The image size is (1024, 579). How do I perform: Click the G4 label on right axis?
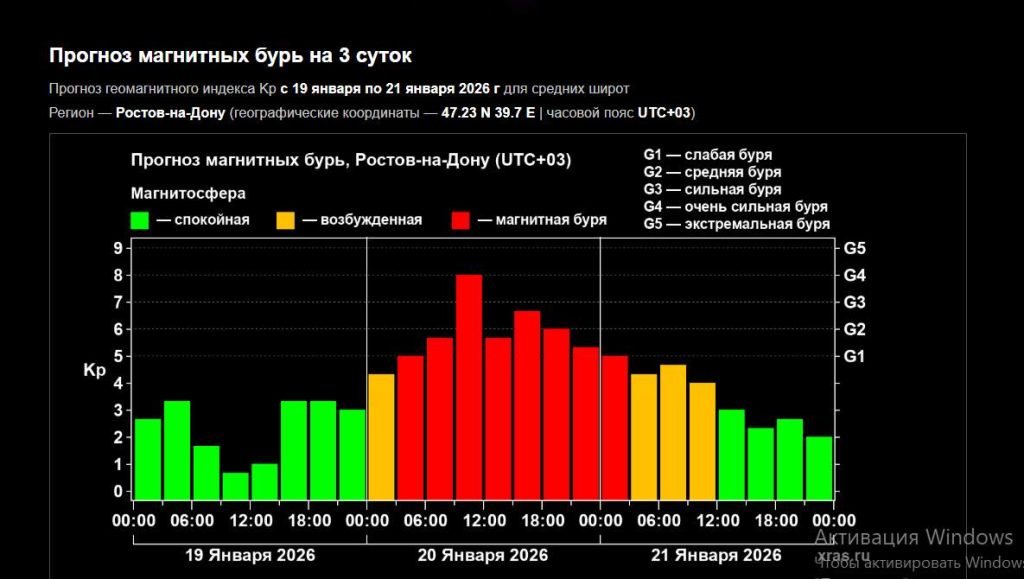tap(855, 275)
